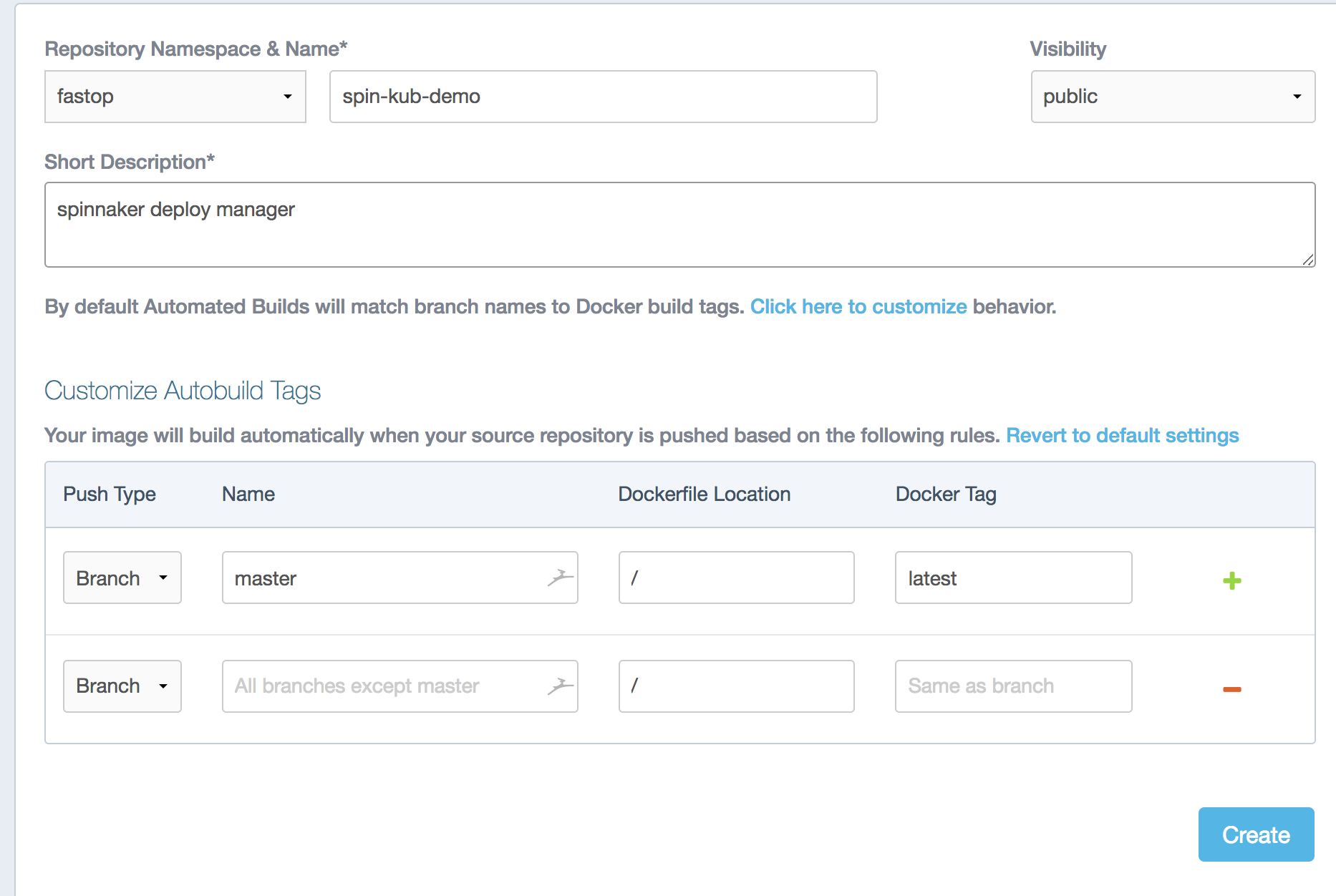Open first row Branch push type dropdown
This screenshot has height=896, width=1336.
(x=122, y=578)
